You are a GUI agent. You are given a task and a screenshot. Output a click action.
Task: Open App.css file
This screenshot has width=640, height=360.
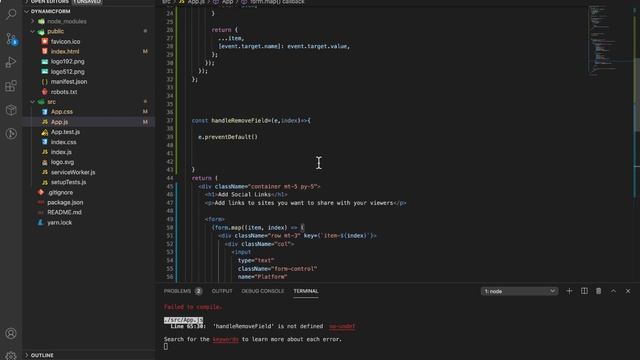pos(62,111)
